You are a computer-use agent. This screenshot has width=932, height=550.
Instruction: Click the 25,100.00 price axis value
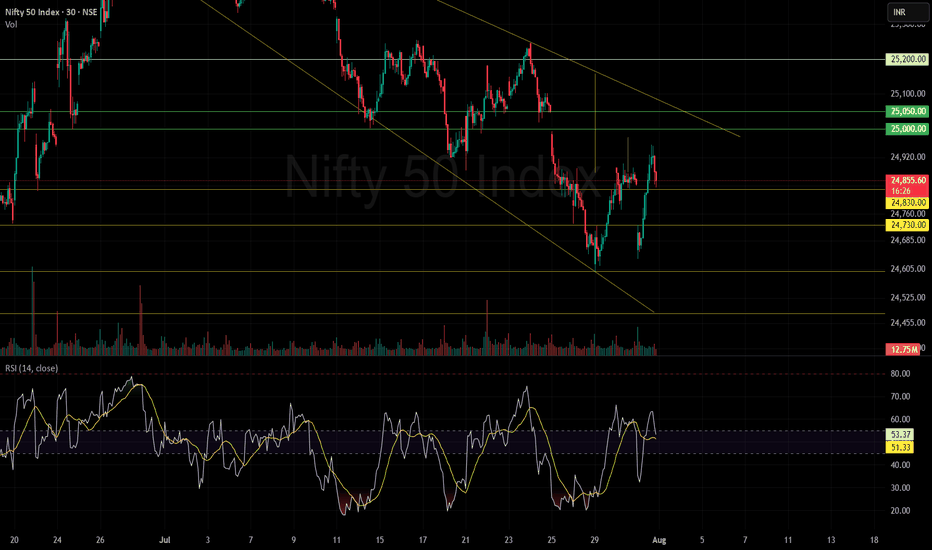(908, 94)
